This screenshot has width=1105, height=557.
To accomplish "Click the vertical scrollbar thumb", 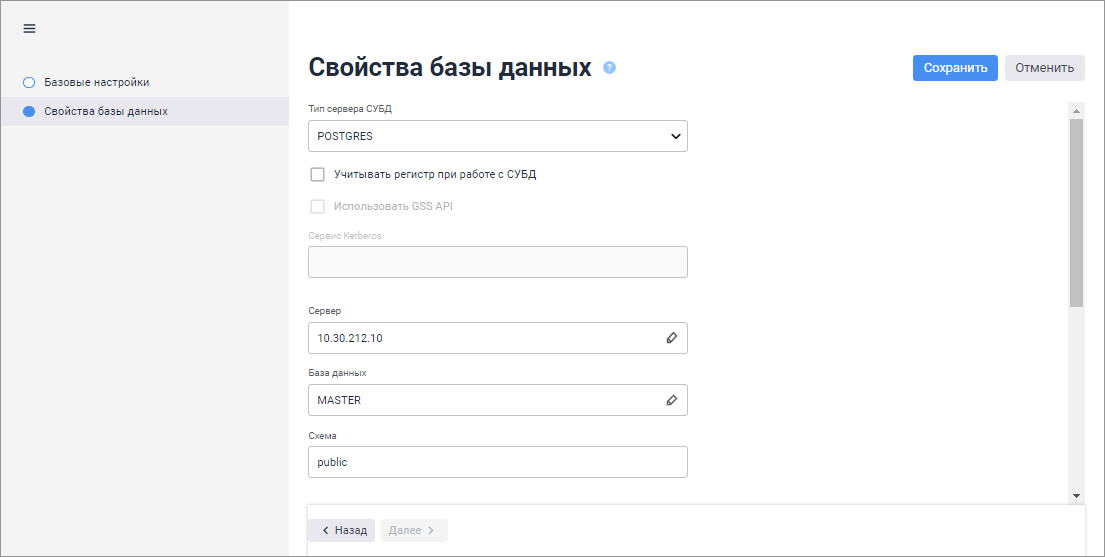I will [x=1076, y=210].
